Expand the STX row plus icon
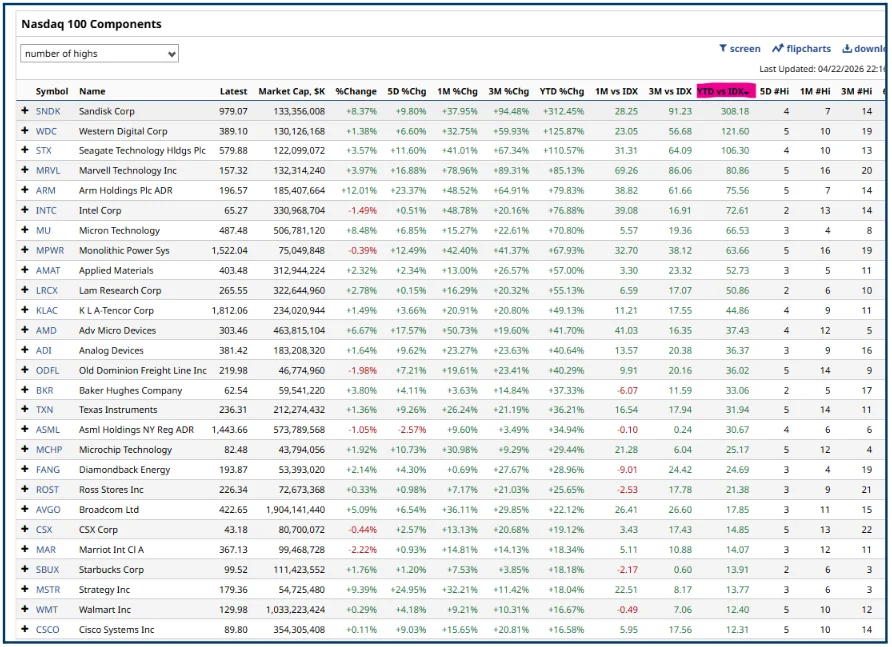 [24, 150]
